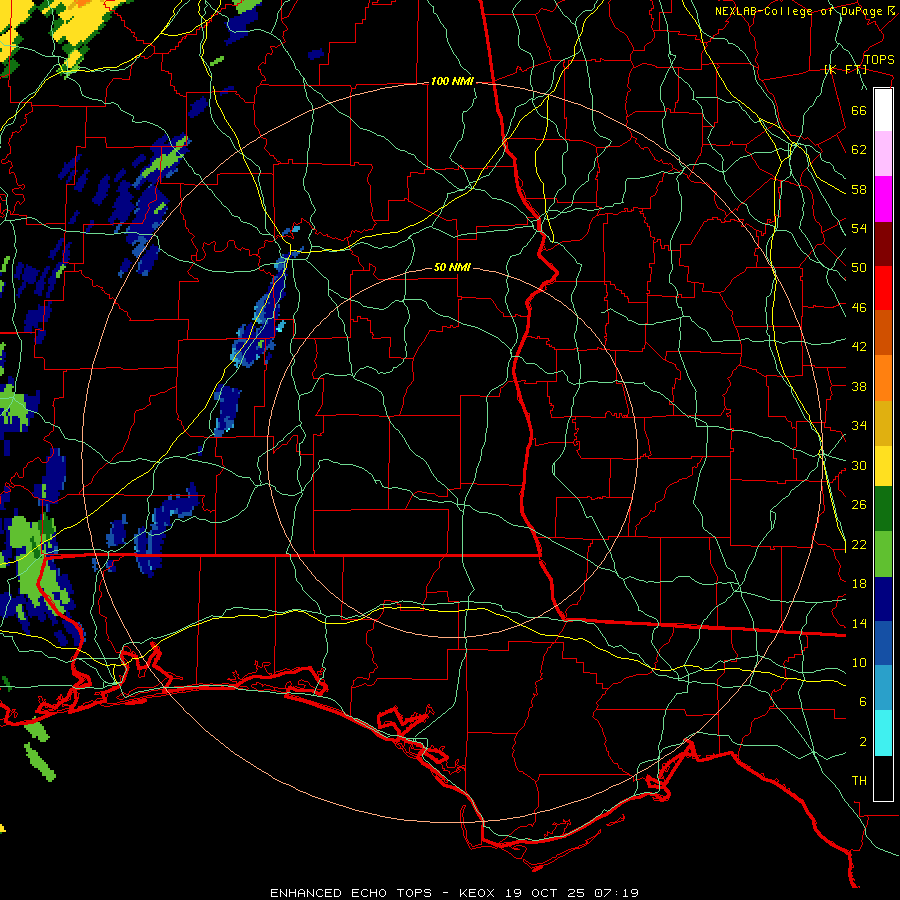Click legend value "6"
The width and height of the screenshot is (900, 900).
tap(862, 702)
